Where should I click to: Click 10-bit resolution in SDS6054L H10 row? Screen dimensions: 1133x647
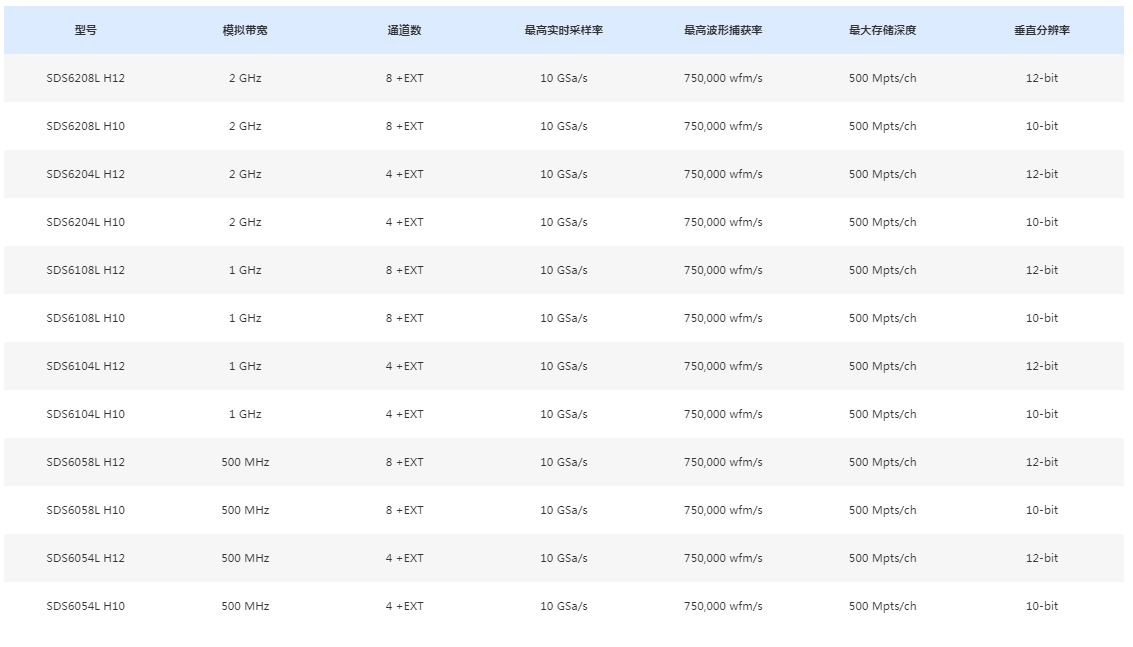[x=1042, y=607]
